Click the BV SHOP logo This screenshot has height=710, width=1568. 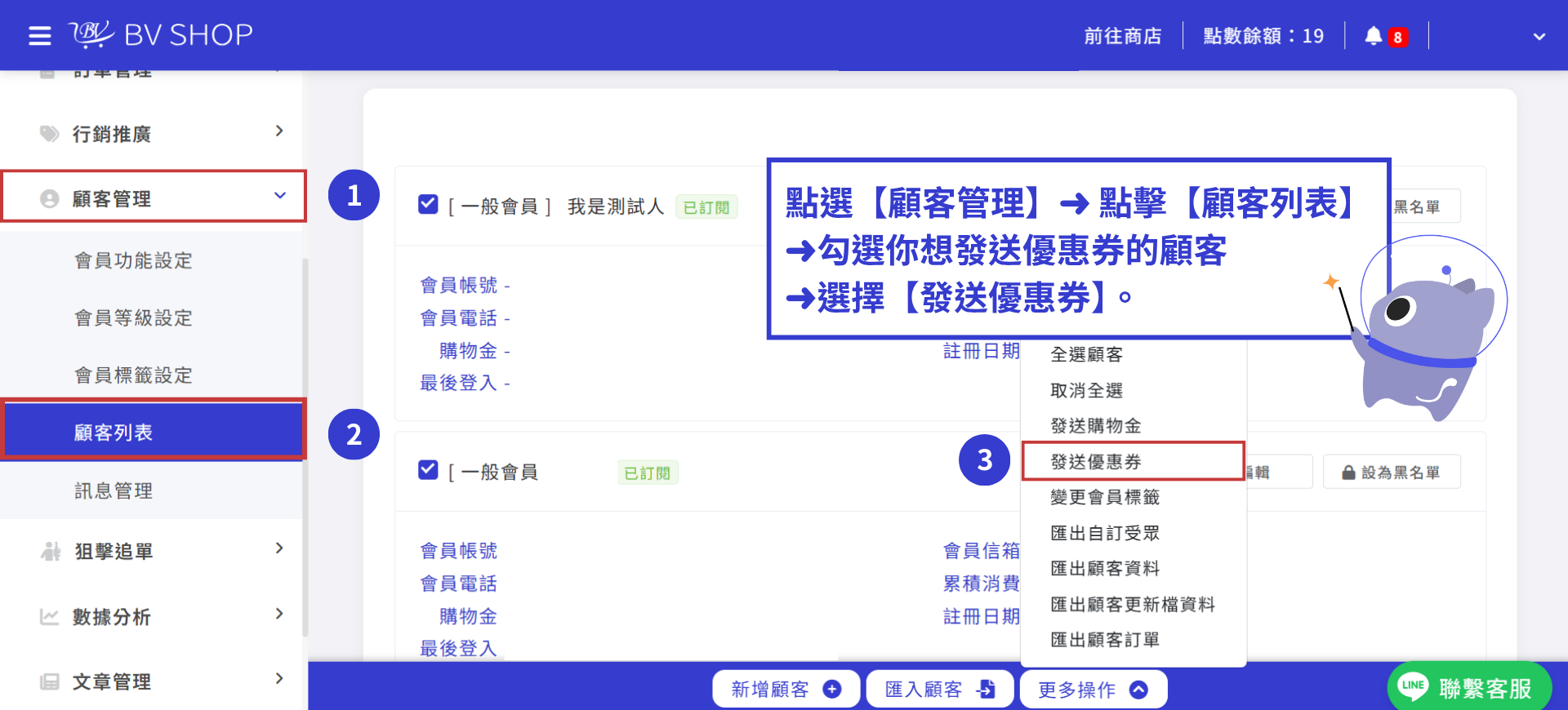click(x=161, y=34)
